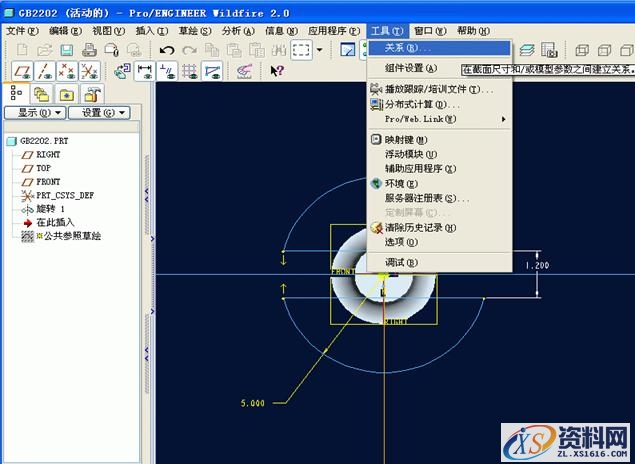Open the 草绘 menu

(x=195, y=31)
